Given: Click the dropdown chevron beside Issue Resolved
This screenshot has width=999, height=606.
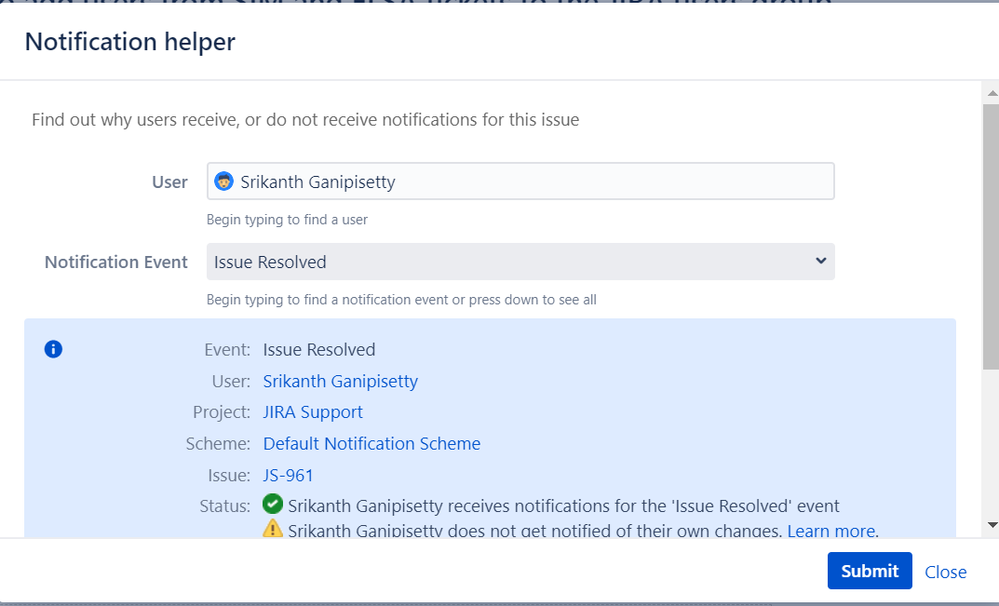Looking at the screenshot, I should [821, 261].
